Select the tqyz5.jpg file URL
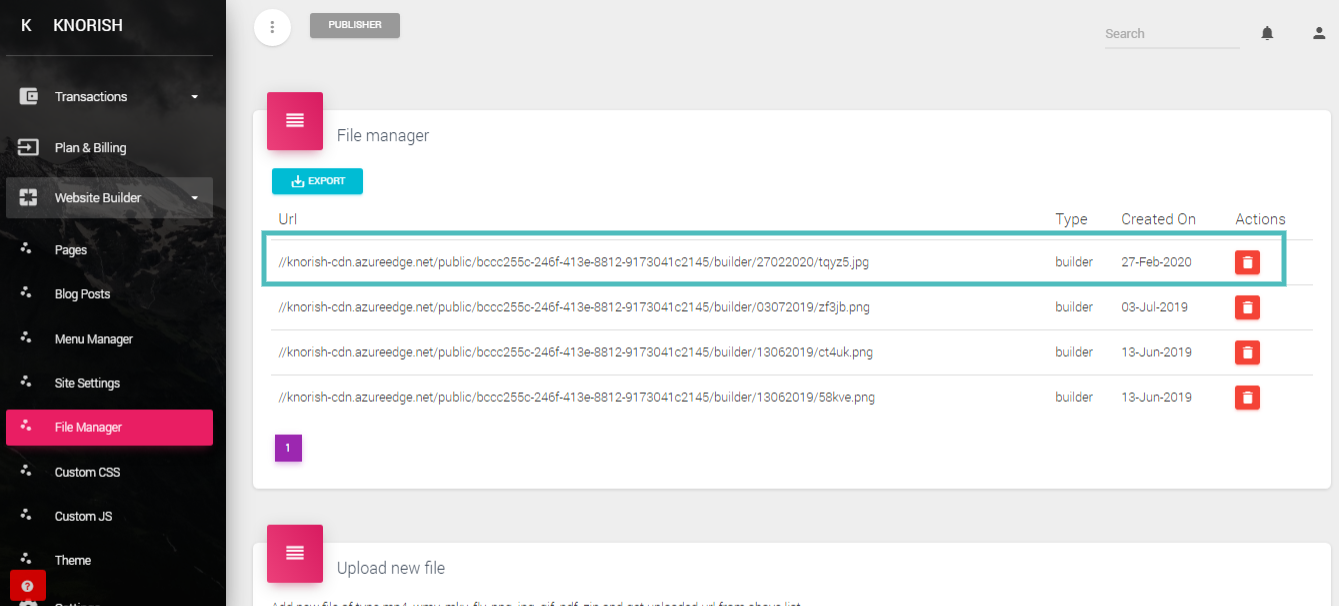Viewport: 1339px width, 606px height. pos(575,262)
